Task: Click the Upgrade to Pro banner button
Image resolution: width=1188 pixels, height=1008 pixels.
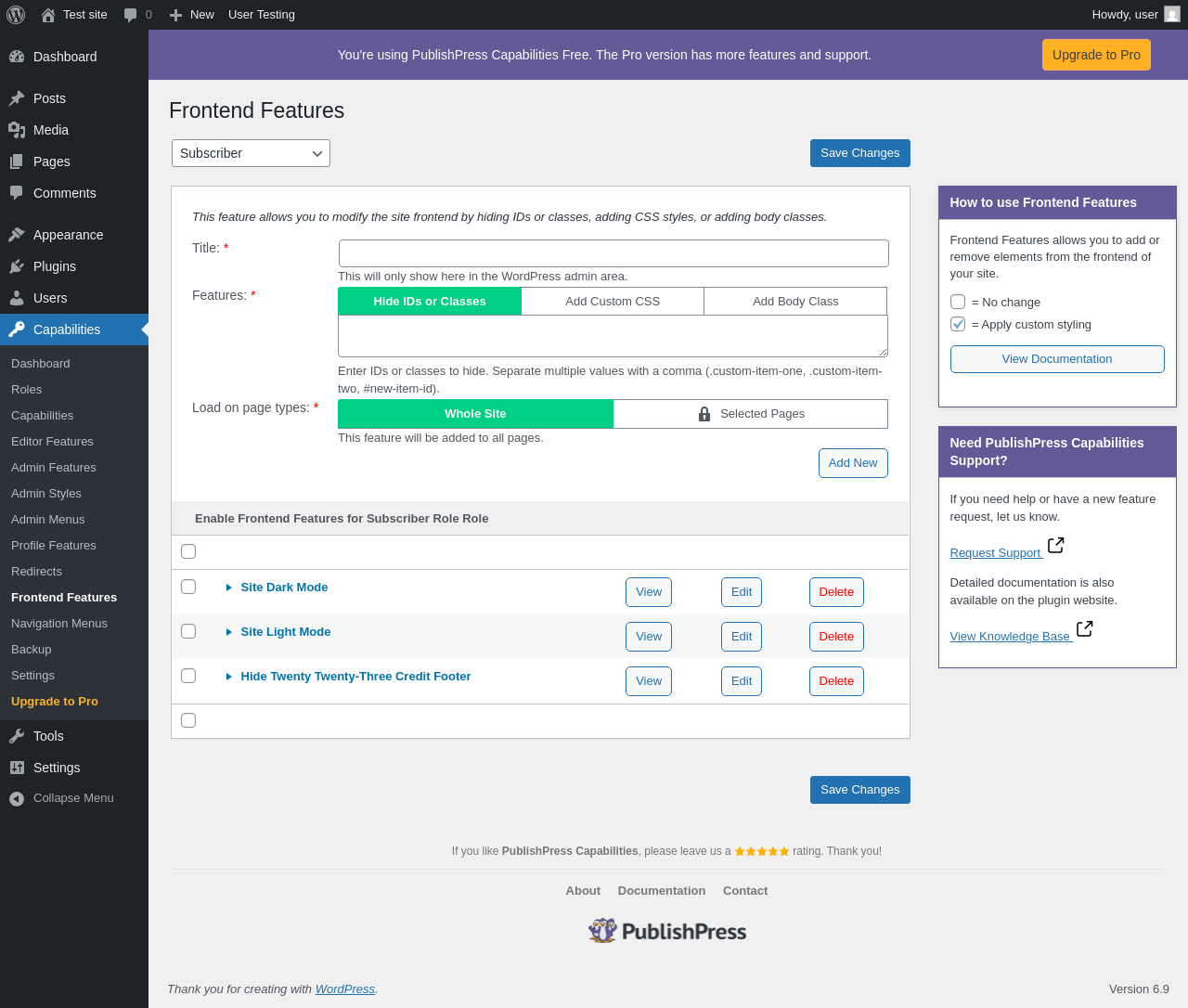Action: [1096, 55]
